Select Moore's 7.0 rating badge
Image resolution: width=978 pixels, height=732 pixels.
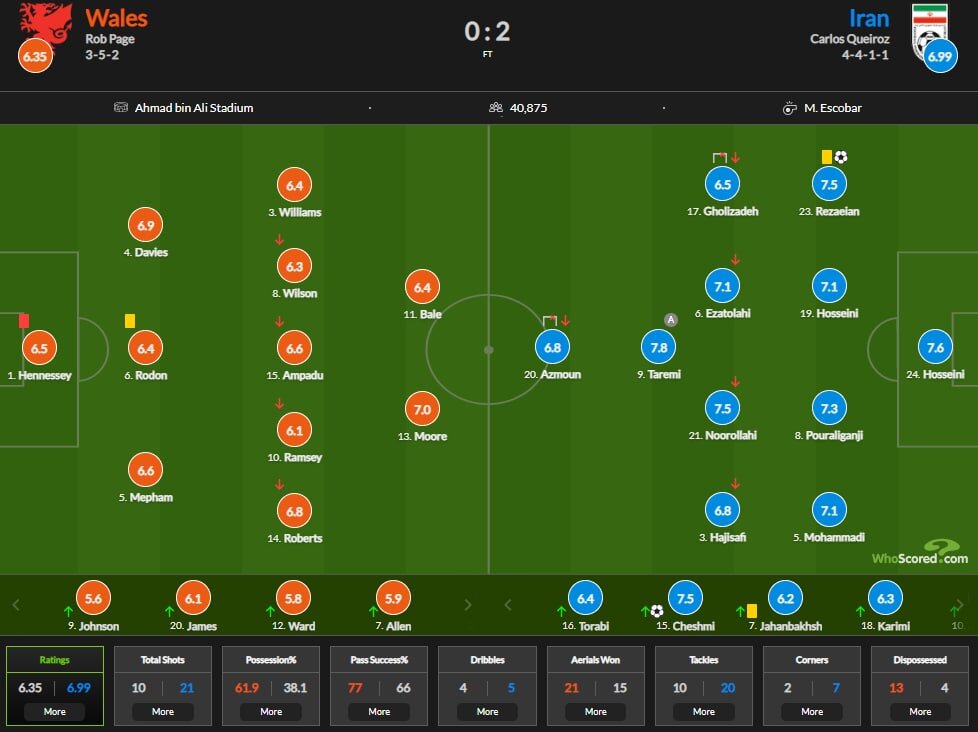pos(422,409)
